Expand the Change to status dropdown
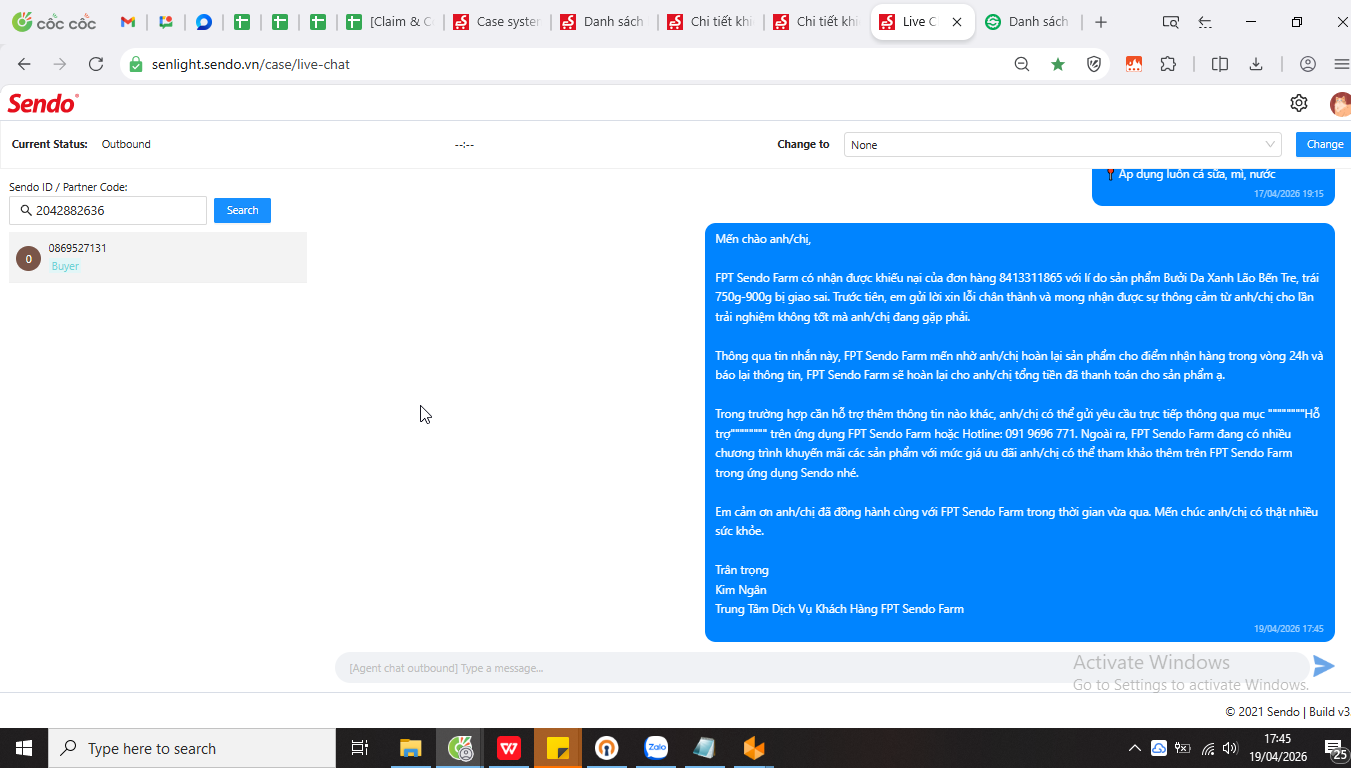The width and height of the screenshot is (1351, 768). click(1063, 145)
